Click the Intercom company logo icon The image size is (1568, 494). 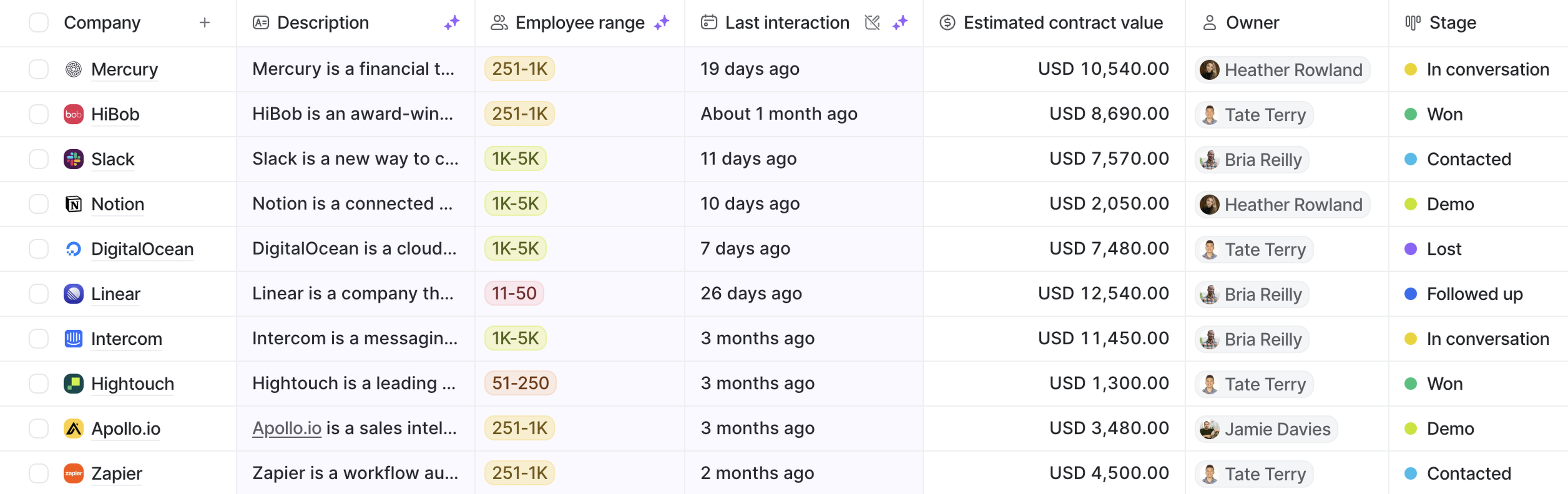(73, 339)
